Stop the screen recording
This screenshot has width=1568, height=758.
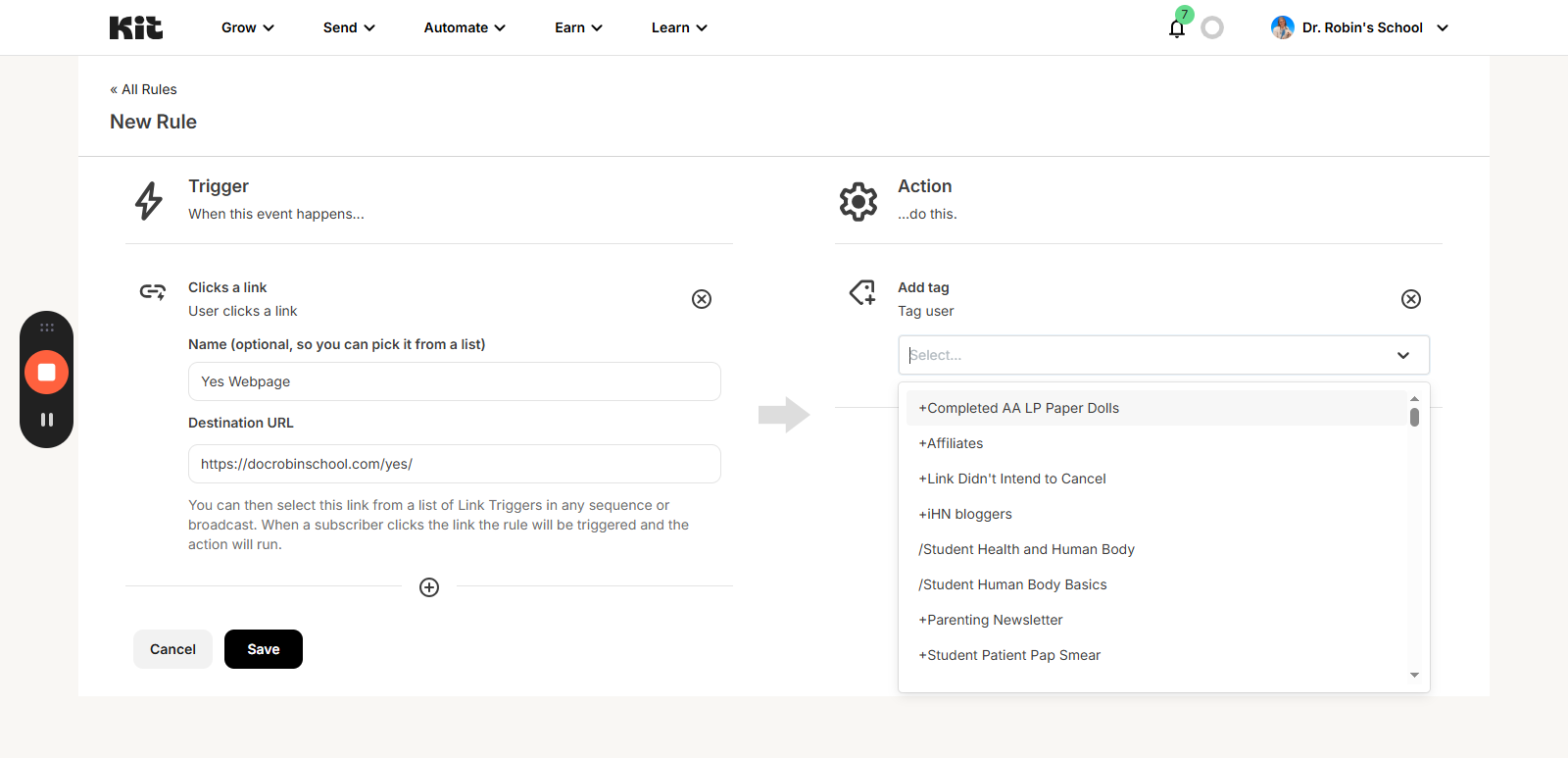tap(46, 373)
